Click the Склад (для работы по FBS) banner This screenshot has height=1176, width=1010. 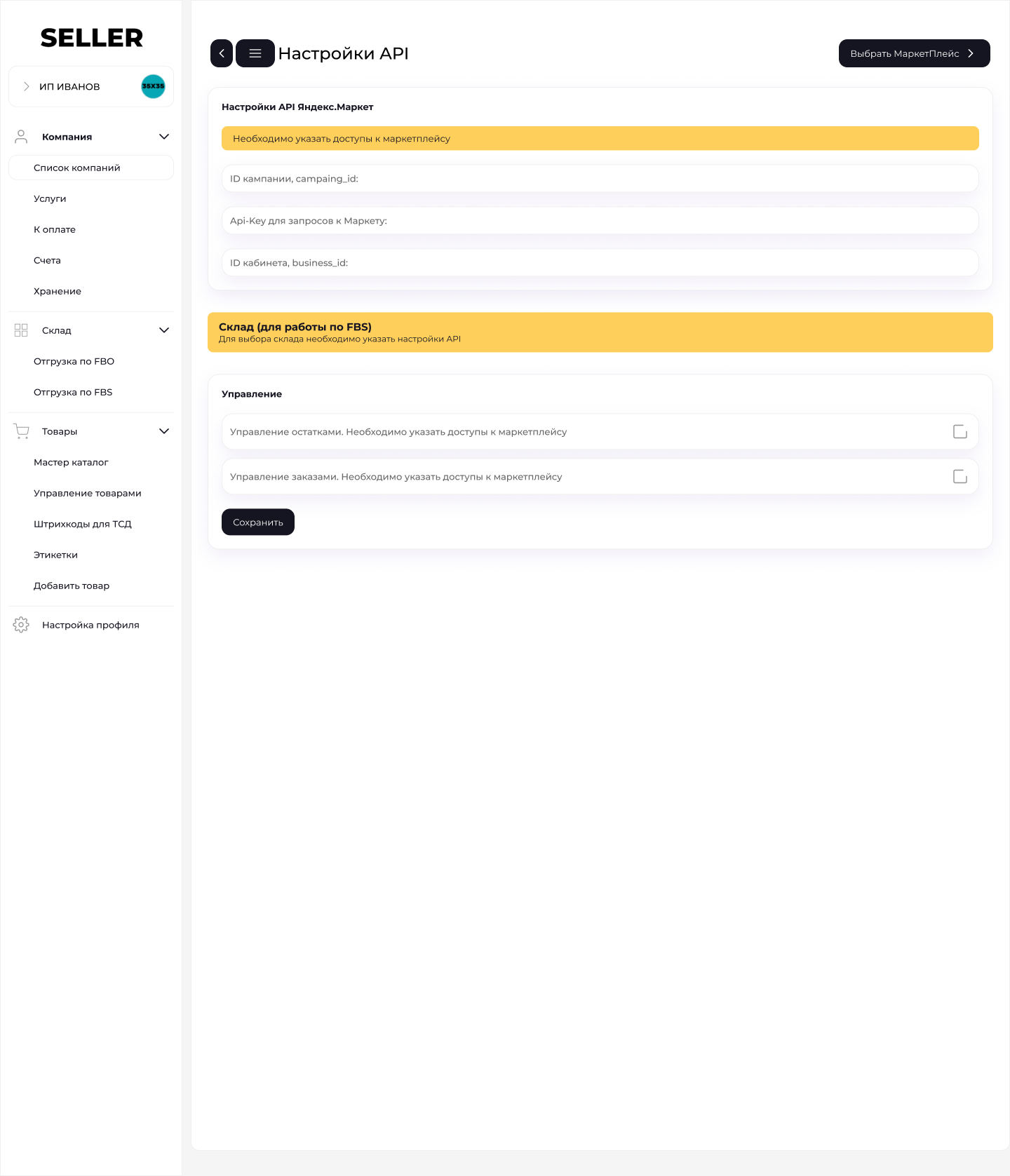[600, 332]
